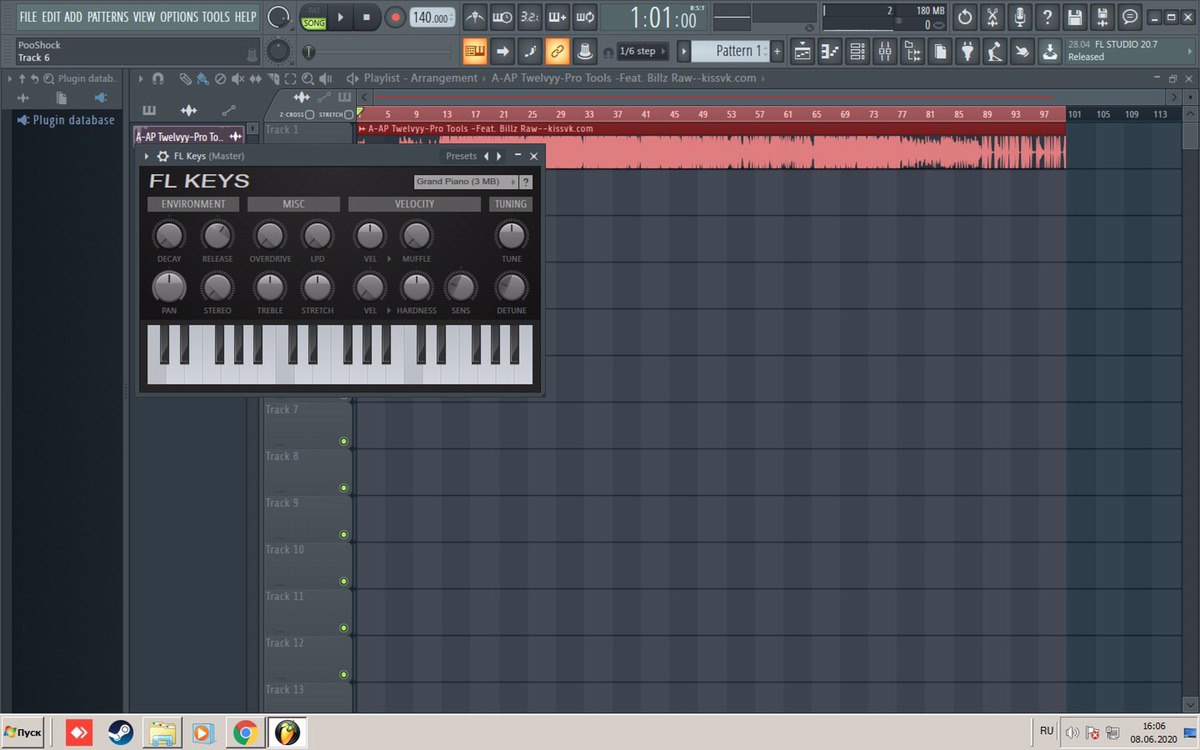Open Google Chrome from the taskbar
Viewport: 1200px width, 750px height.
[245, 732]
